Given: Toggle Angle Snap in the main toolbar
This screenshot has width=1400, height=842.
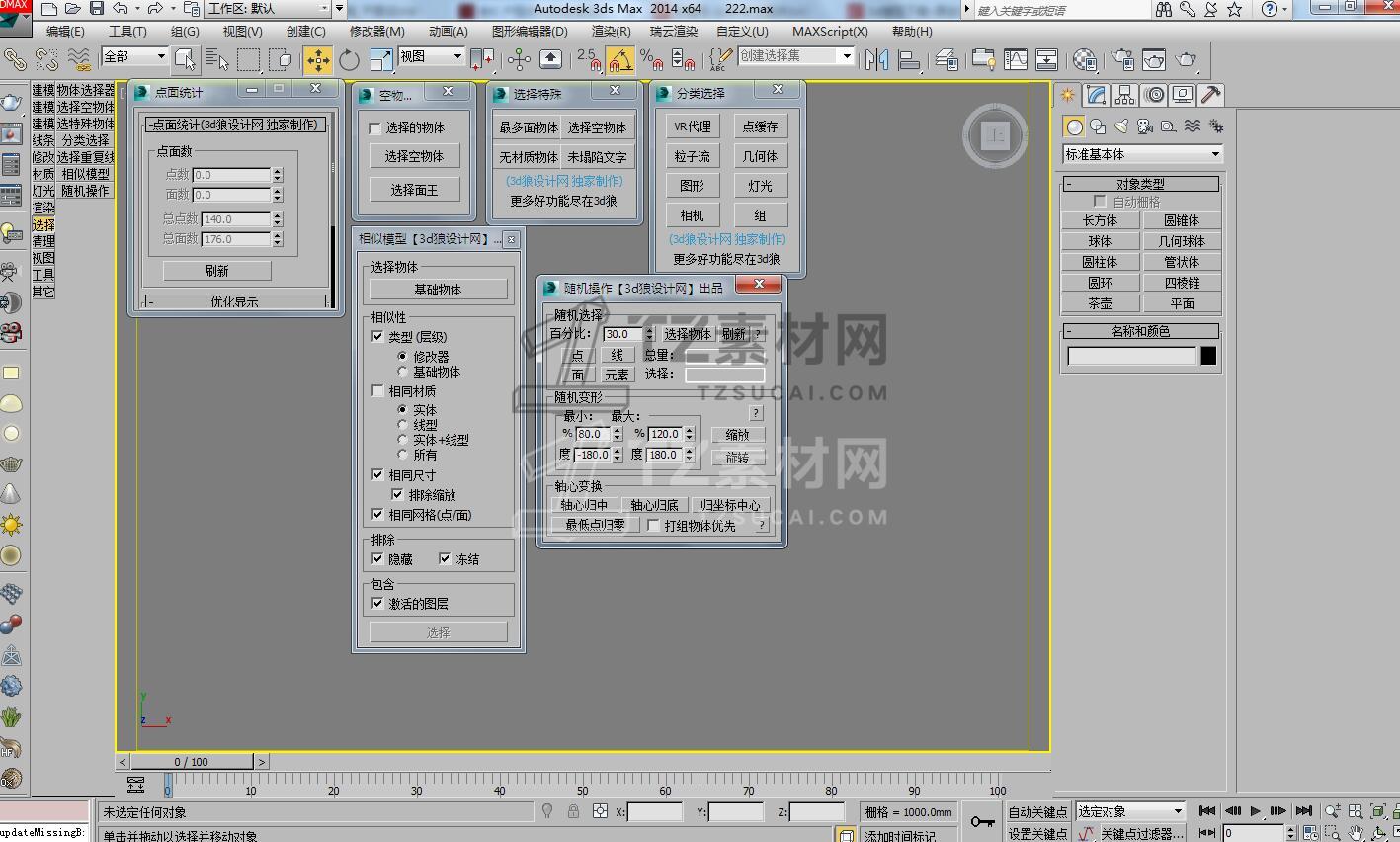Looking at the screenshot, I should click(618, 60).
